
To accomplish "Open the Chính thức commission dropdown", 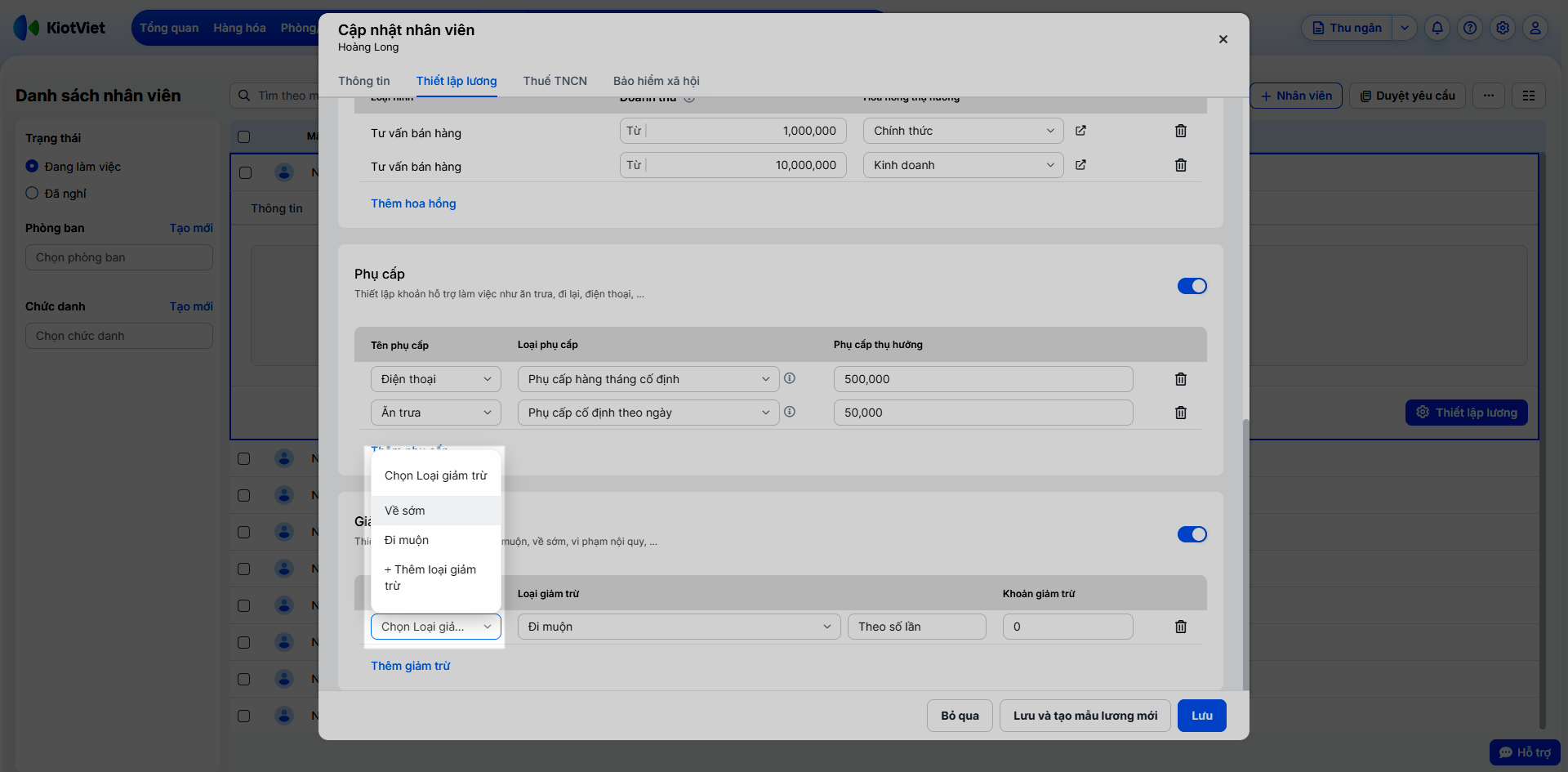I will click(964, 131).
